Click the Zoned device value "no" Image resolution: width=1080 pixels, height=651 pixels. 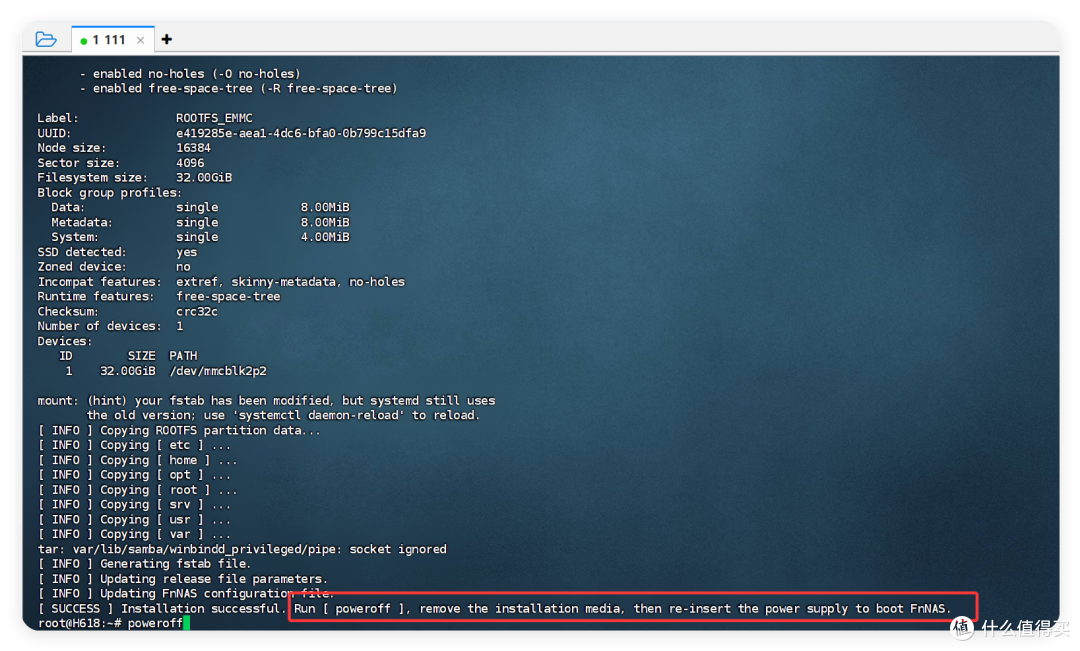(x=183, y=267)
